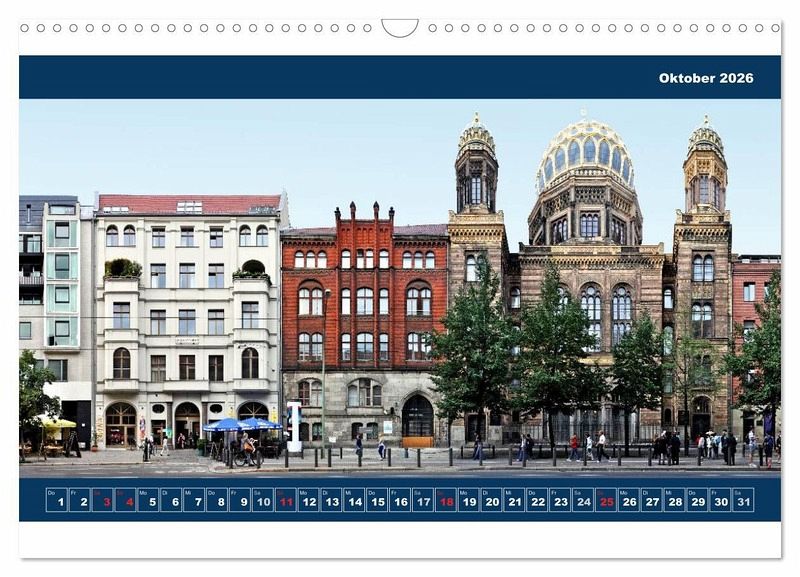Select day 7 in calendar row
800x577 pixels.
click(x=194, y=500)
